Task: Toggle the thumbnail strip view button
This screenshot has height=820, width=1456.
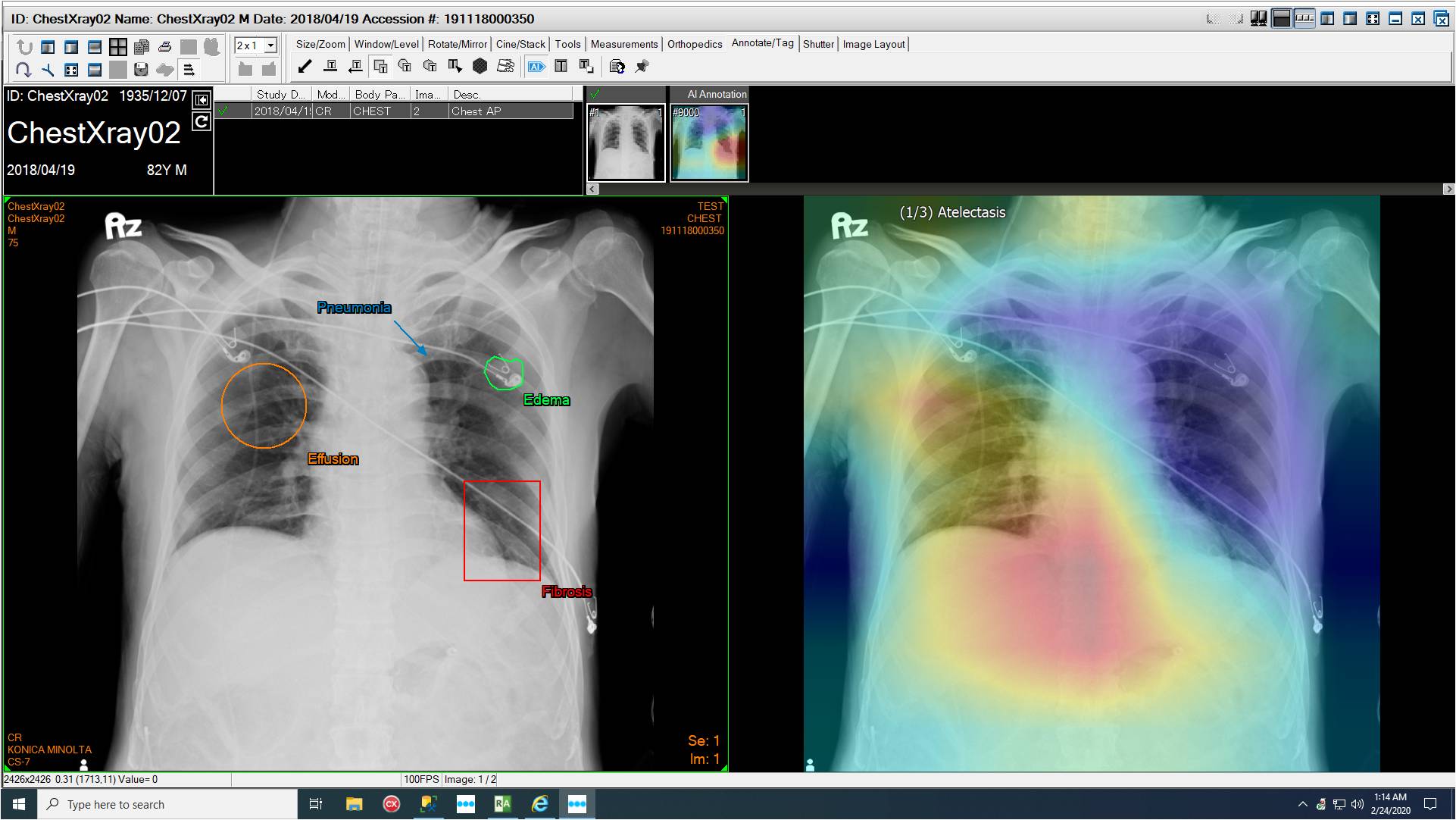Action: point(1304,19)
